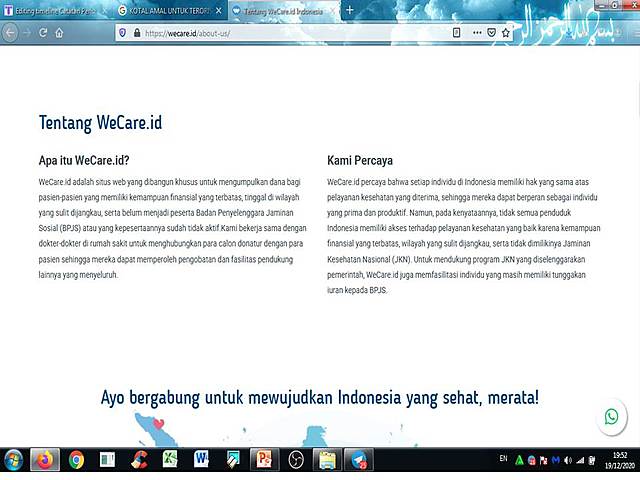The width and height of the screenshot is (640, 480).
Task: Launch Google Chrome from taskbar
Action: [76, 460]
